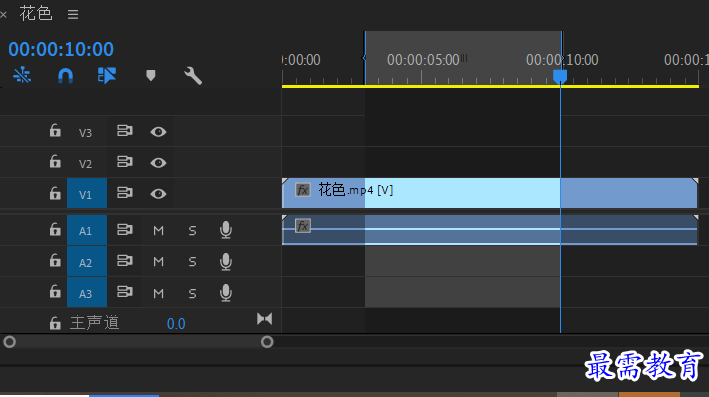The image size is (709, 397).
Task: Toggle insert sequence as nest icon
Action: pos(22,76)
